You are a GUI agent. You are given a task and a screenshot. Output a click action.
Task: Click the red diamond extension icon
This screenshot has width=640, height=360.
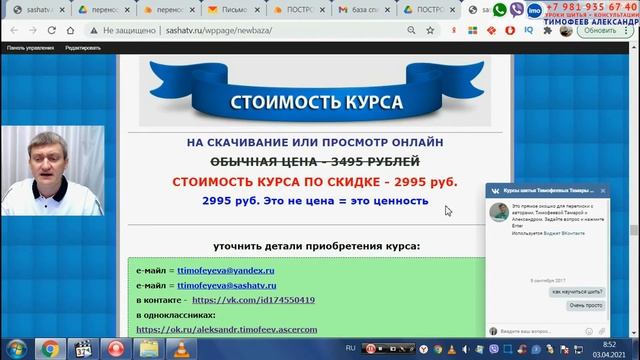[x=491, y=31]
